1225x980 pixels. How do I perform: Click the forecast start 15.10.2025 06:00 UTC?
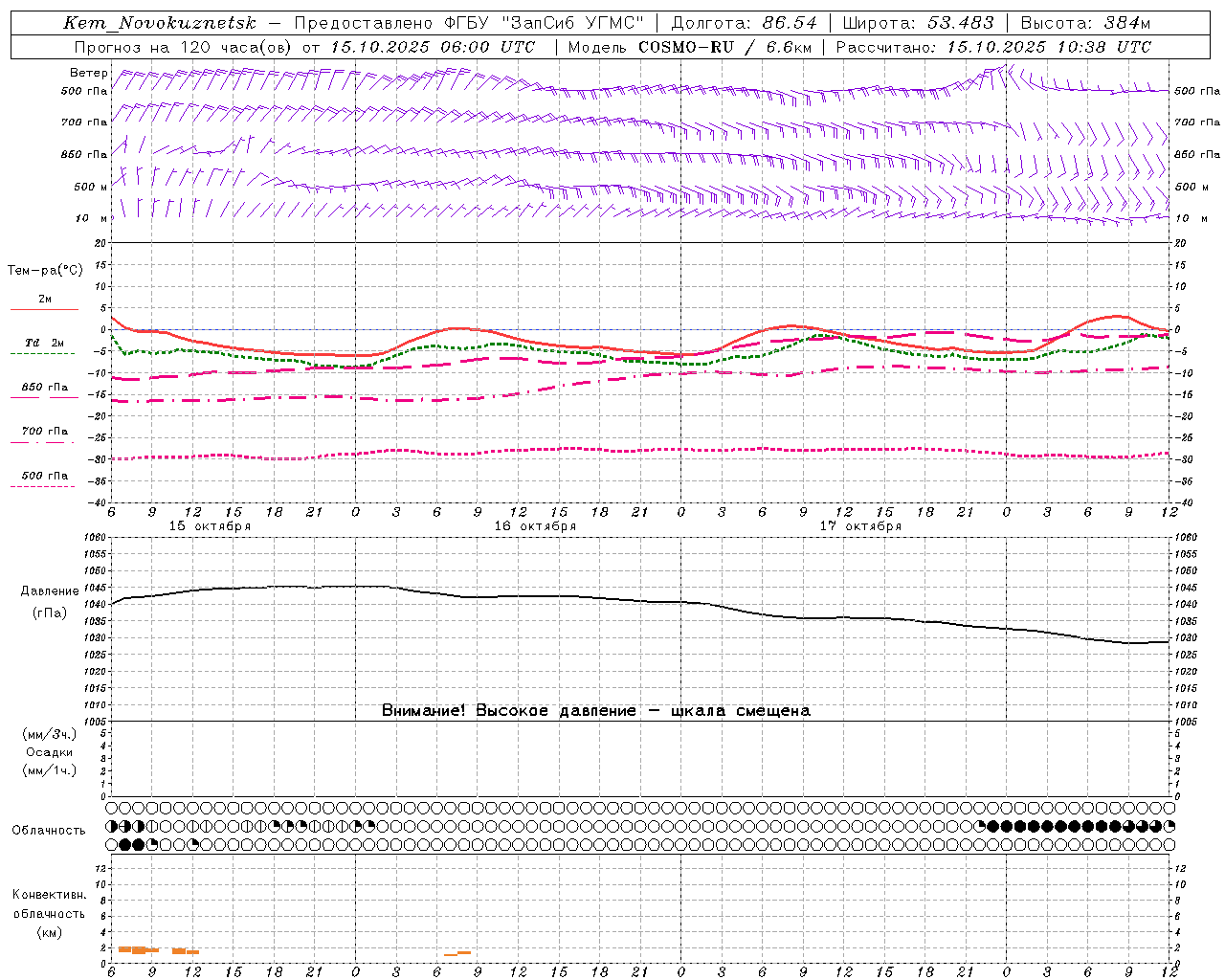click(x=433, y=47)
